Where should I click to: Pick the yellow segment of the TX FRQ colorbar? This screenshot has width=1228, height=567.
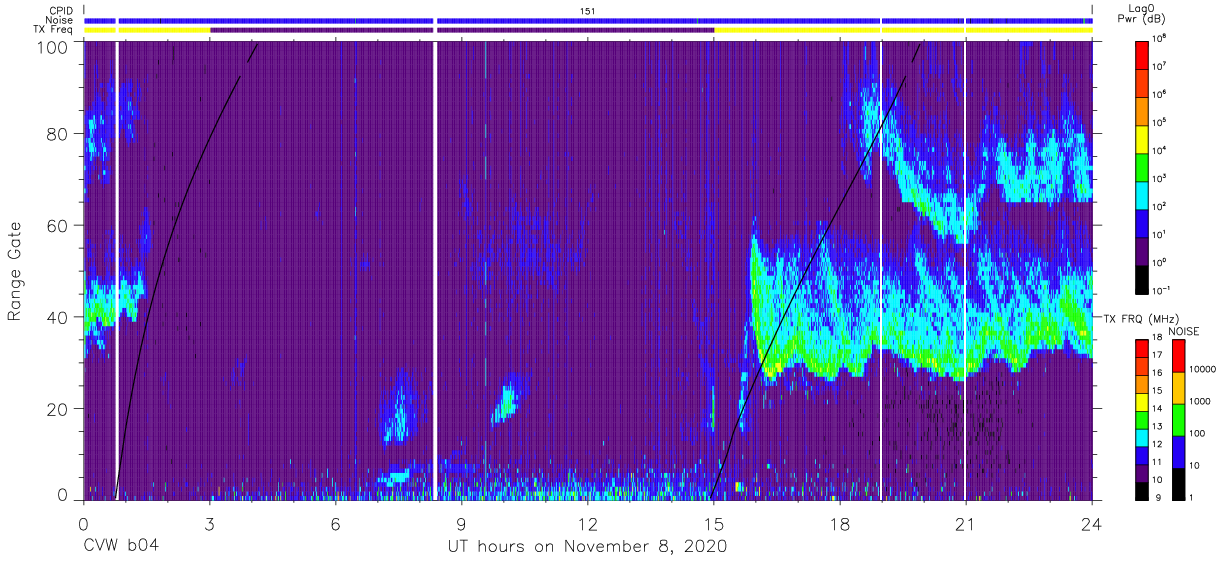coord(1143,401)
